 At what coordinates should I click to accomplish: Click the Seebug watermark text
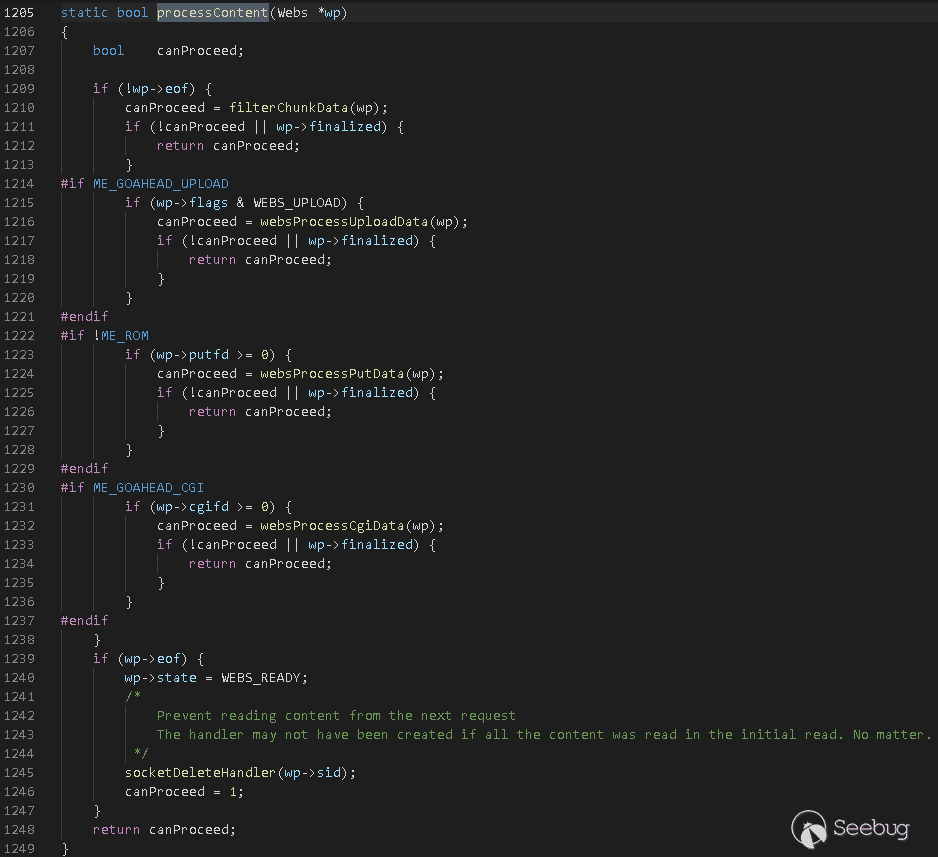coord(873,828)
